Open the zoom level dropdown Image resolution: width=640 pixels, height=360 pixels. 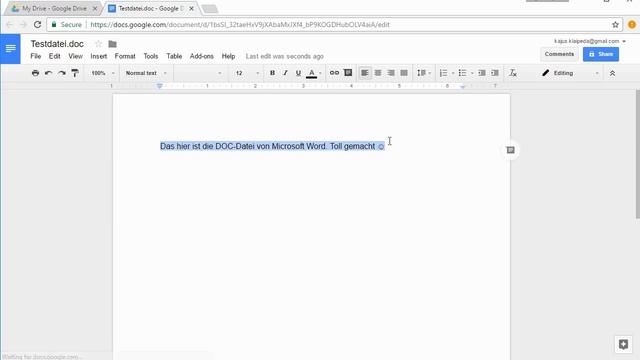pos(103,73)
